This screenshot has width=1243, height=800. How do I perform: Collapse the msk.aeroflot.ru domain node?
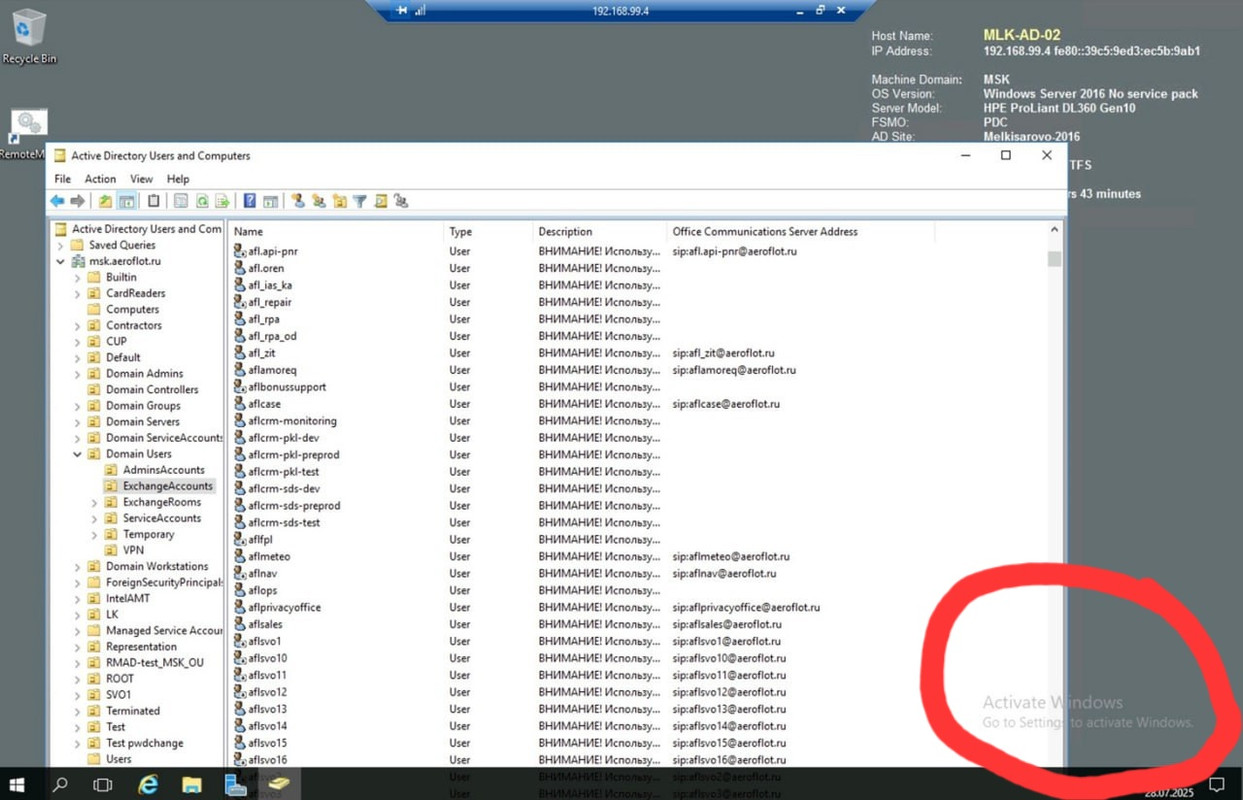[x=61, y=261]
